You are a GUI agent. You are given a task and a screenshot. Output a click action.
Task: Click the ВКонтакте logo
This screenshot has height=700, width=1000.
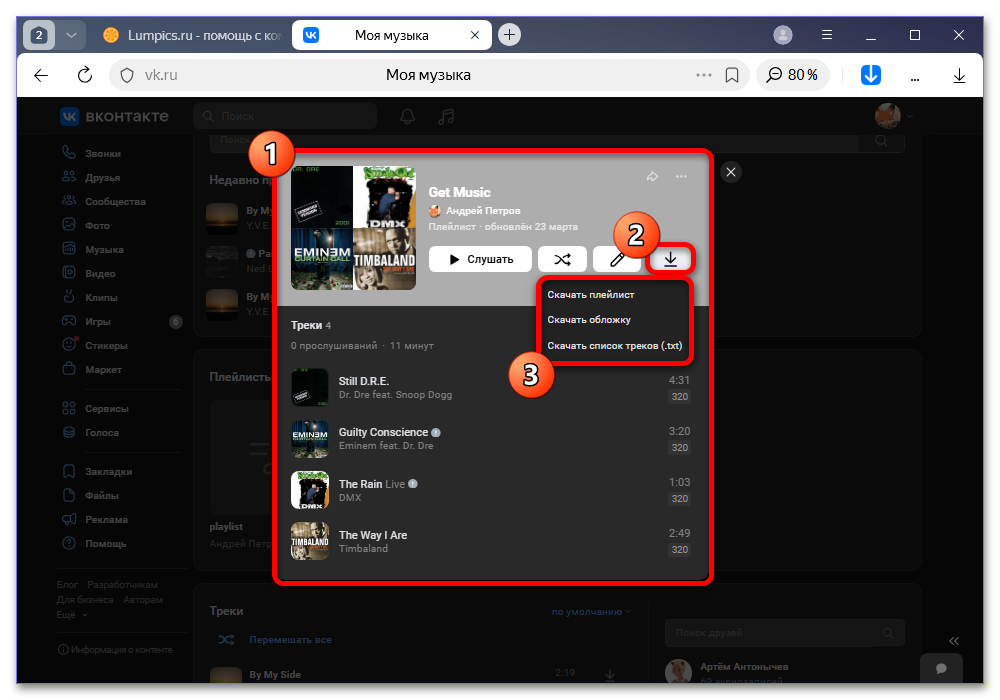pos(115,116)
